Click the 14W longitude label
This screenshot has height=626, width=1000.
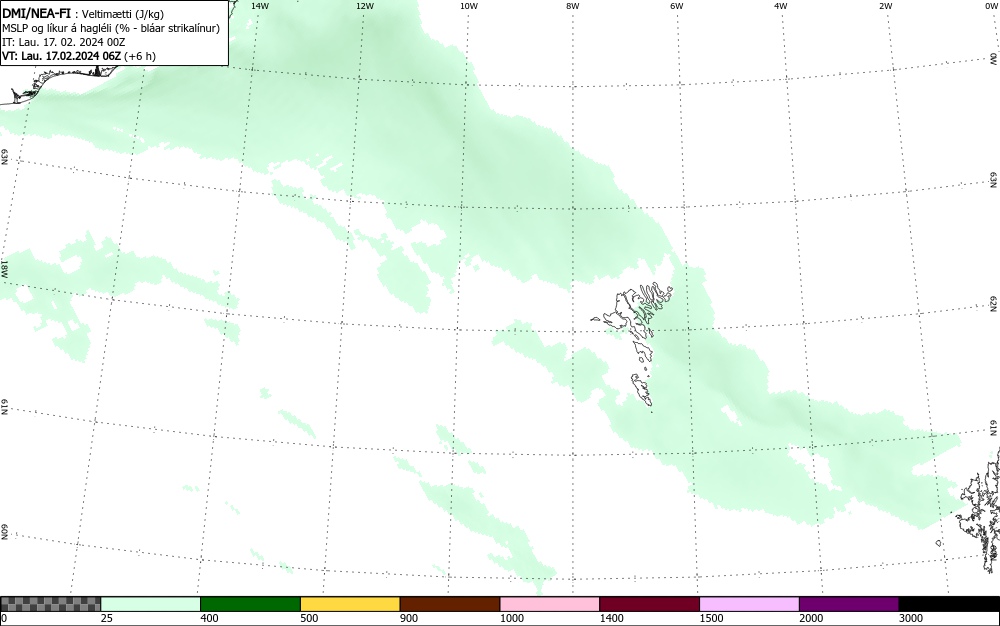coord(260,6)
